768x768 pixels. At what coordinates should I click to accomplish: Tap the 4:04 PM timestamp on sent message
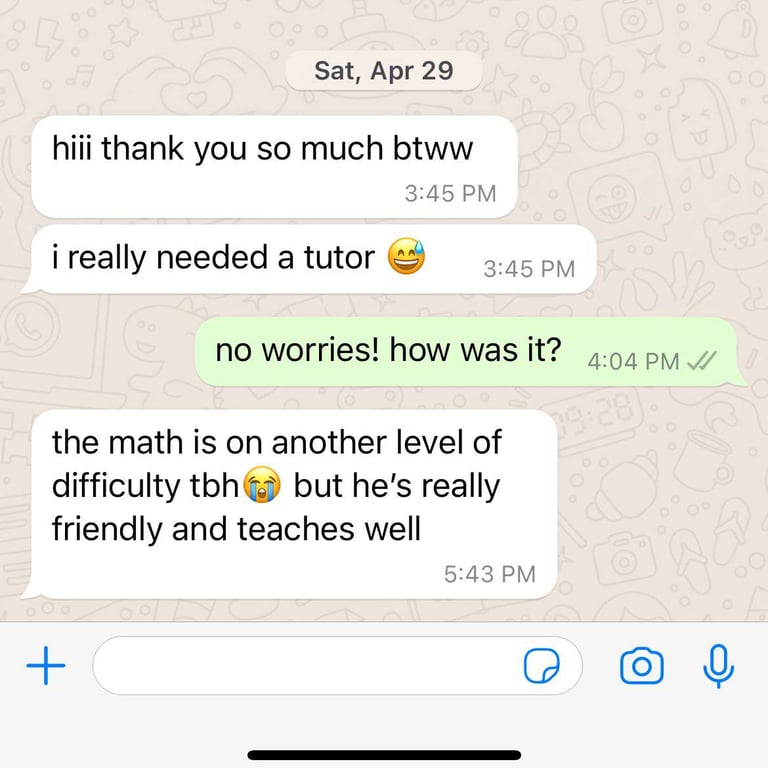coord(633,362)
